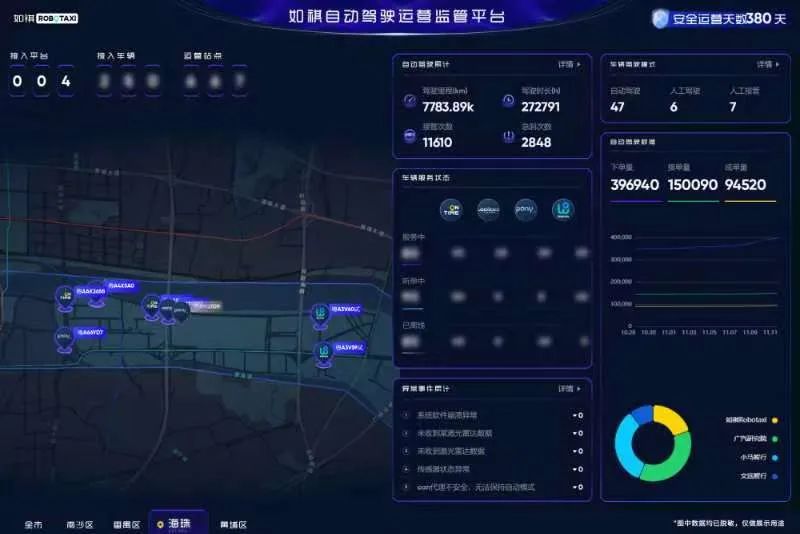Click the green segment of the donut chart

672,464
